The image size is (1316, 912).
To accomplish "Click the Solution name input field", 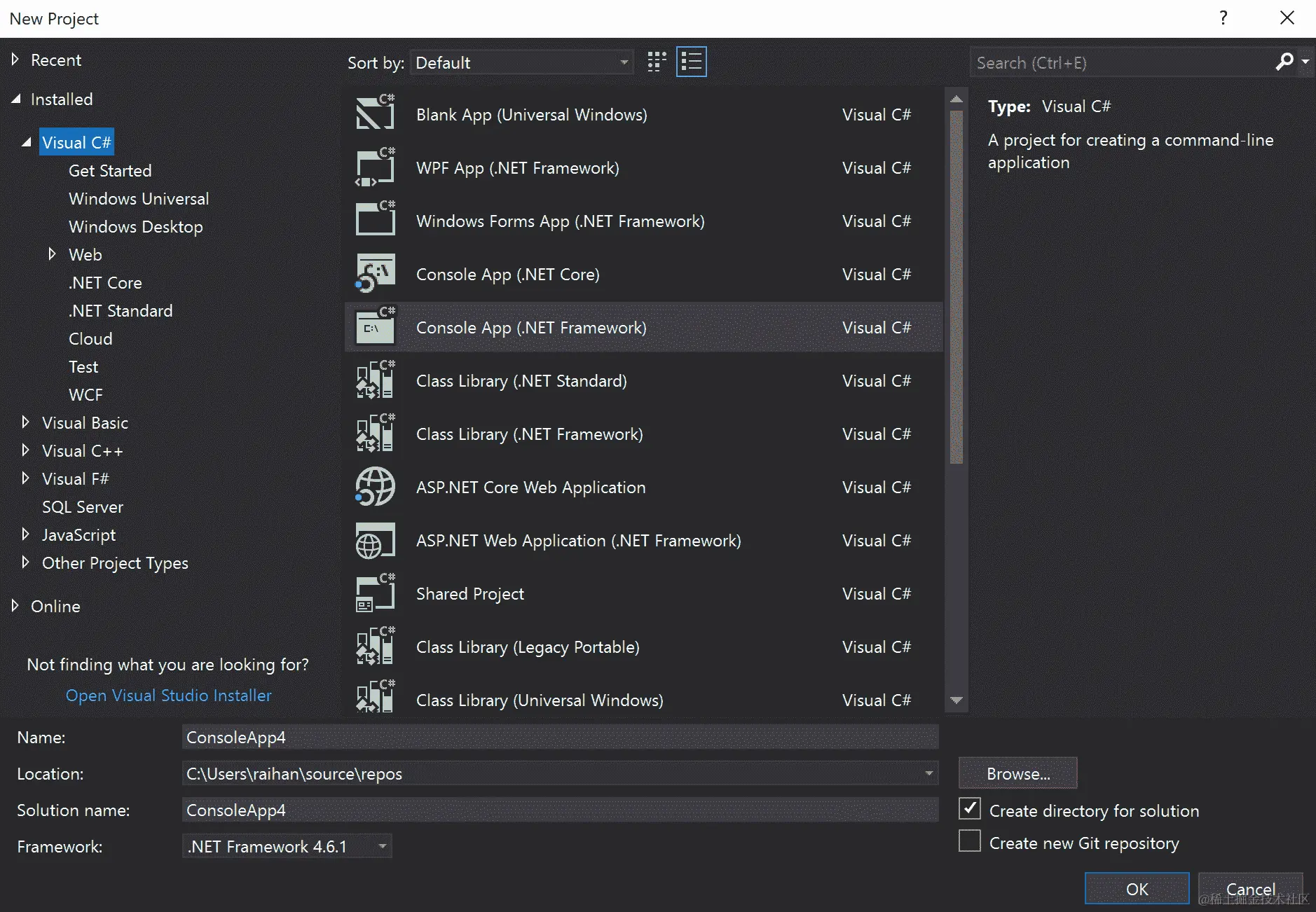I will click(560, 810).
